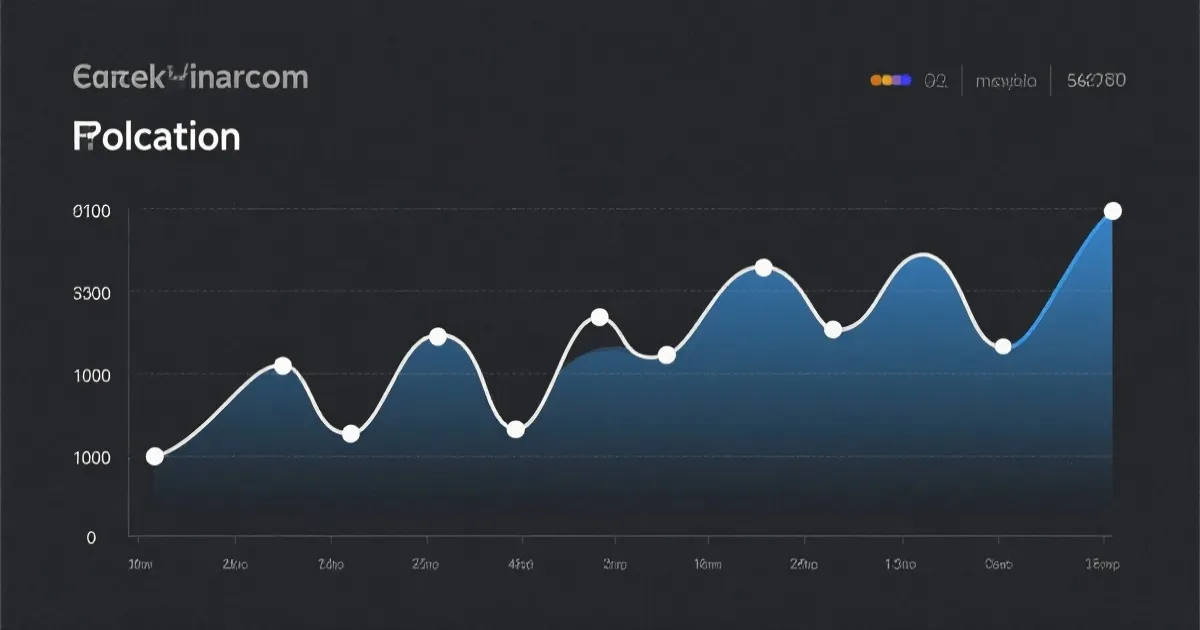Screen dimensions: 1200x630
Task: Select the first data point at chart's left
Action: tap(155, 456)
